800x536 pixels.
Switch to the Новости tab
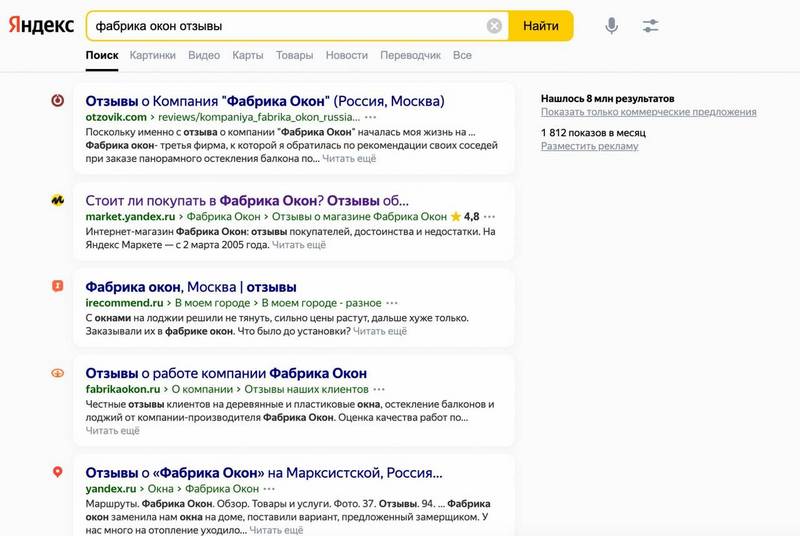[346, 55]
